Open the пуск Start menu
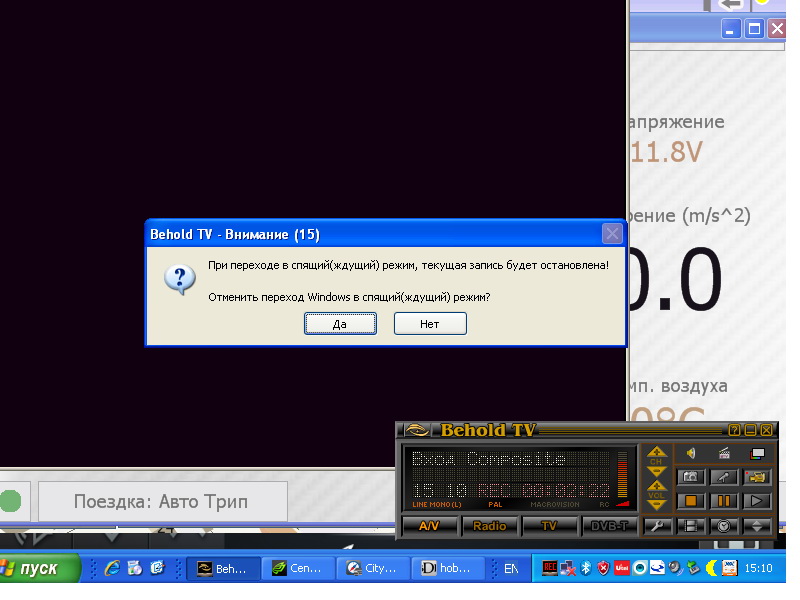 (39, 568)
